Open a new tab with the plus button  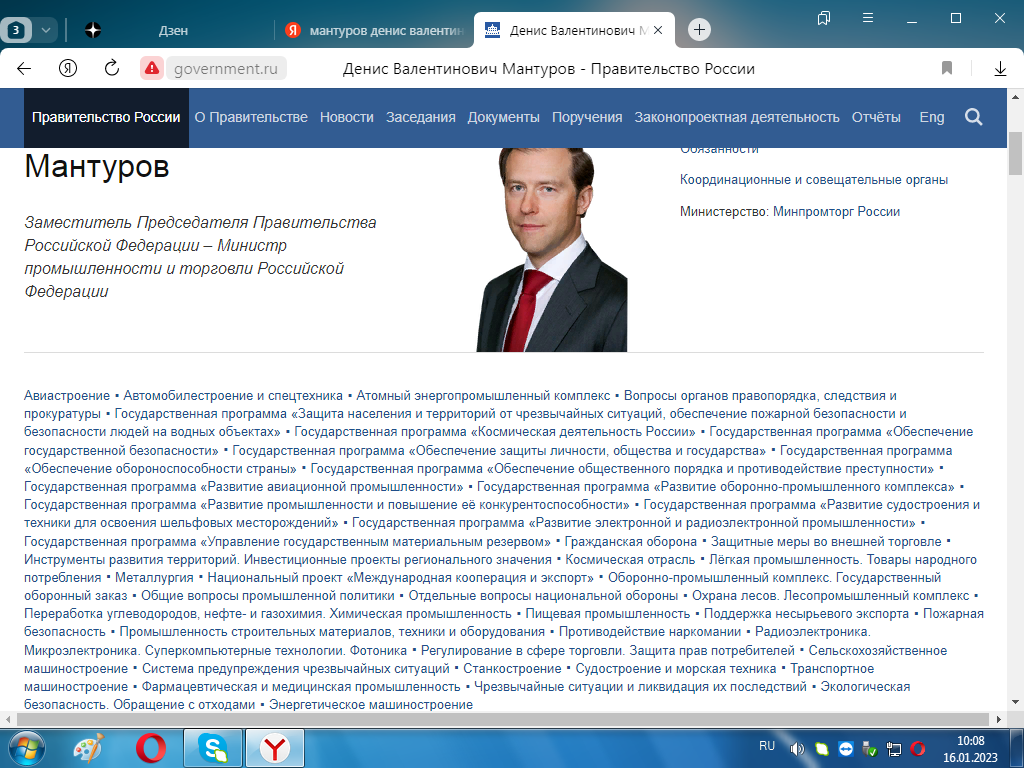(x=697, y=30)
